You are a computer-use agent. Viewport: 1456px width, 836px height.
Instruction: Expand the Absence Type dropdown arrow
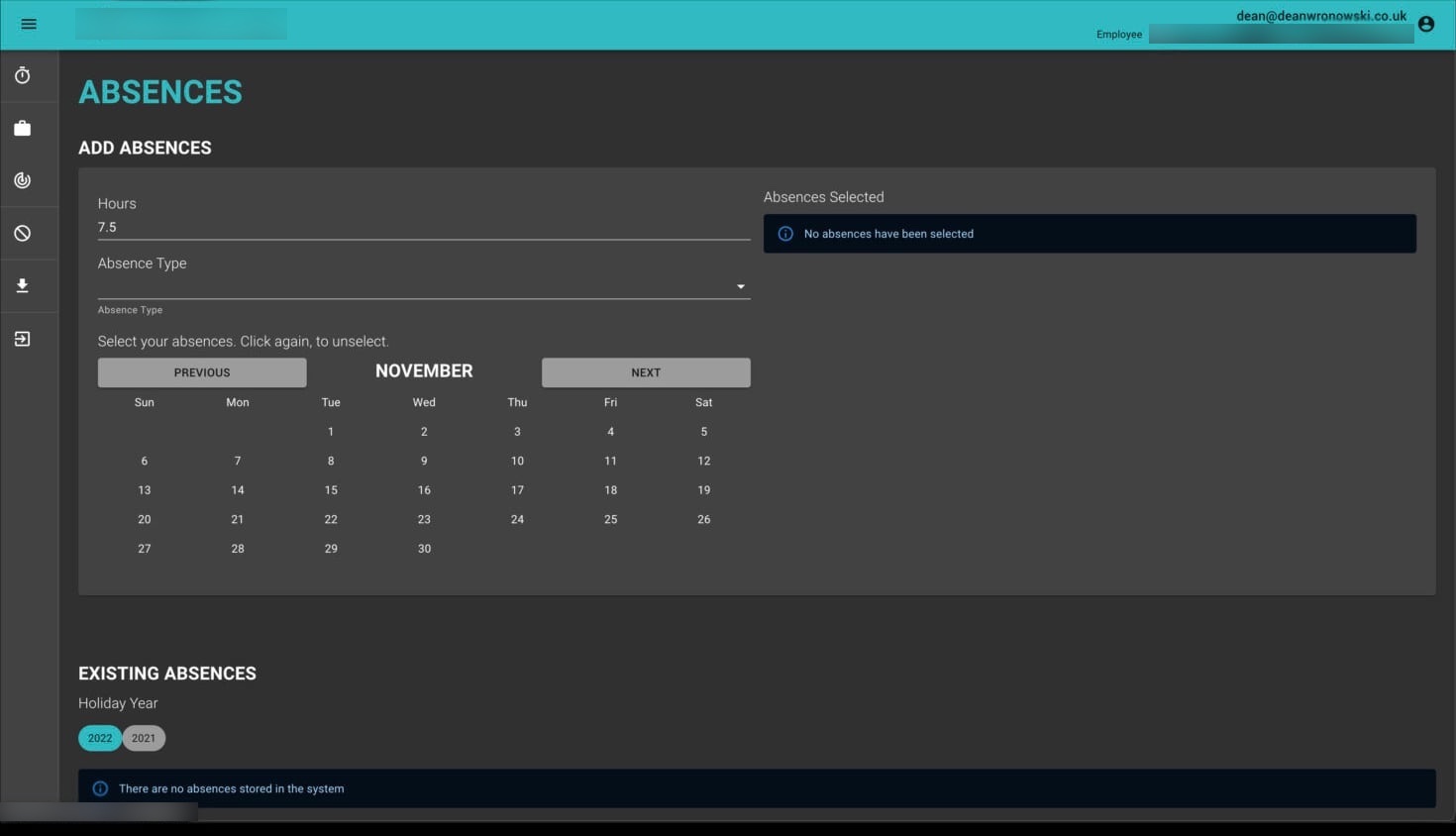(740, 286)
